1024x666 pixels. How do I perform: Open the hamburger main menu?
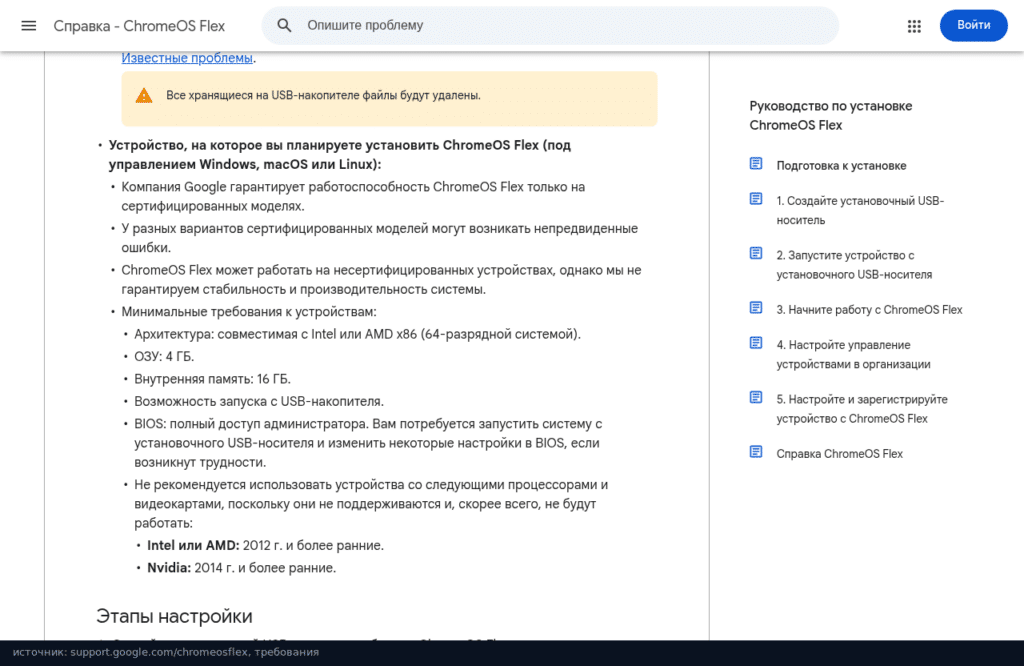tap(29, 25)
